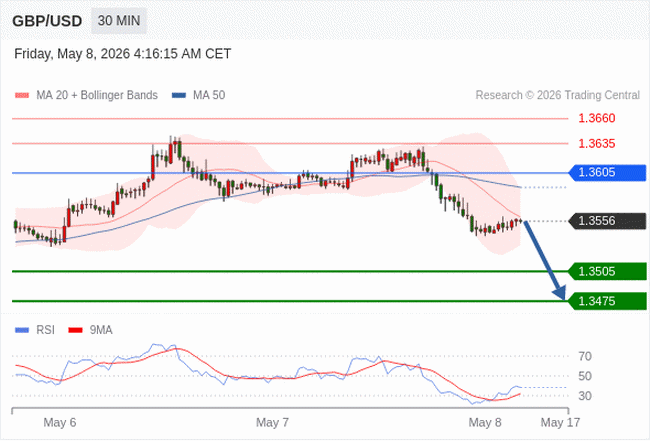Click the 'RSI' legend label
The image size is (650, 441).
45,330
